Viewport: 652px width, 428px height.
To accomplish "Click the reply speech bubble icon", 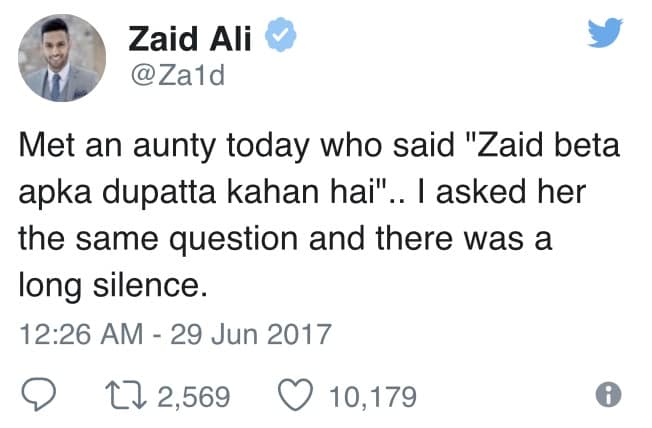I will pos(39,395).
